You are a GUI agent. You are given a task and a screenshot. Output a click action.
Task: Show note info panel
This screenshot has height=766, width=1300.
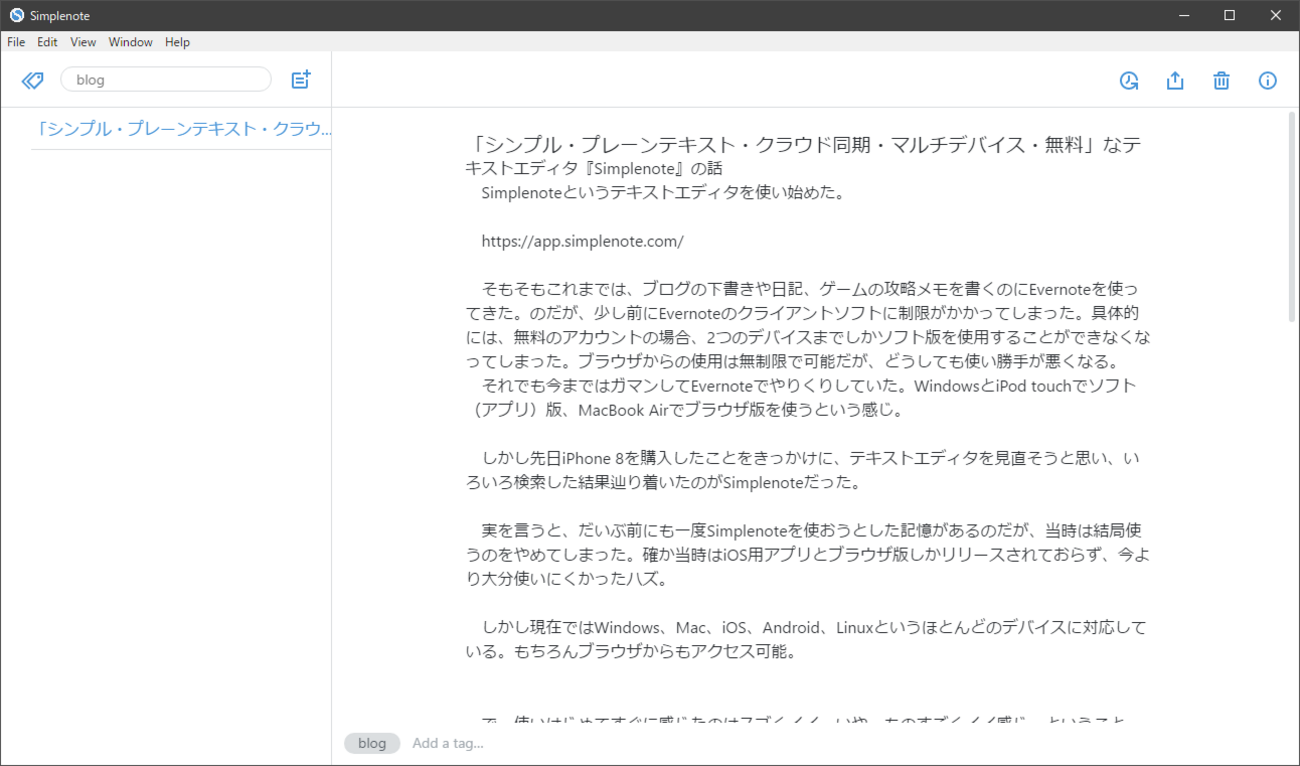(1268, 81)
